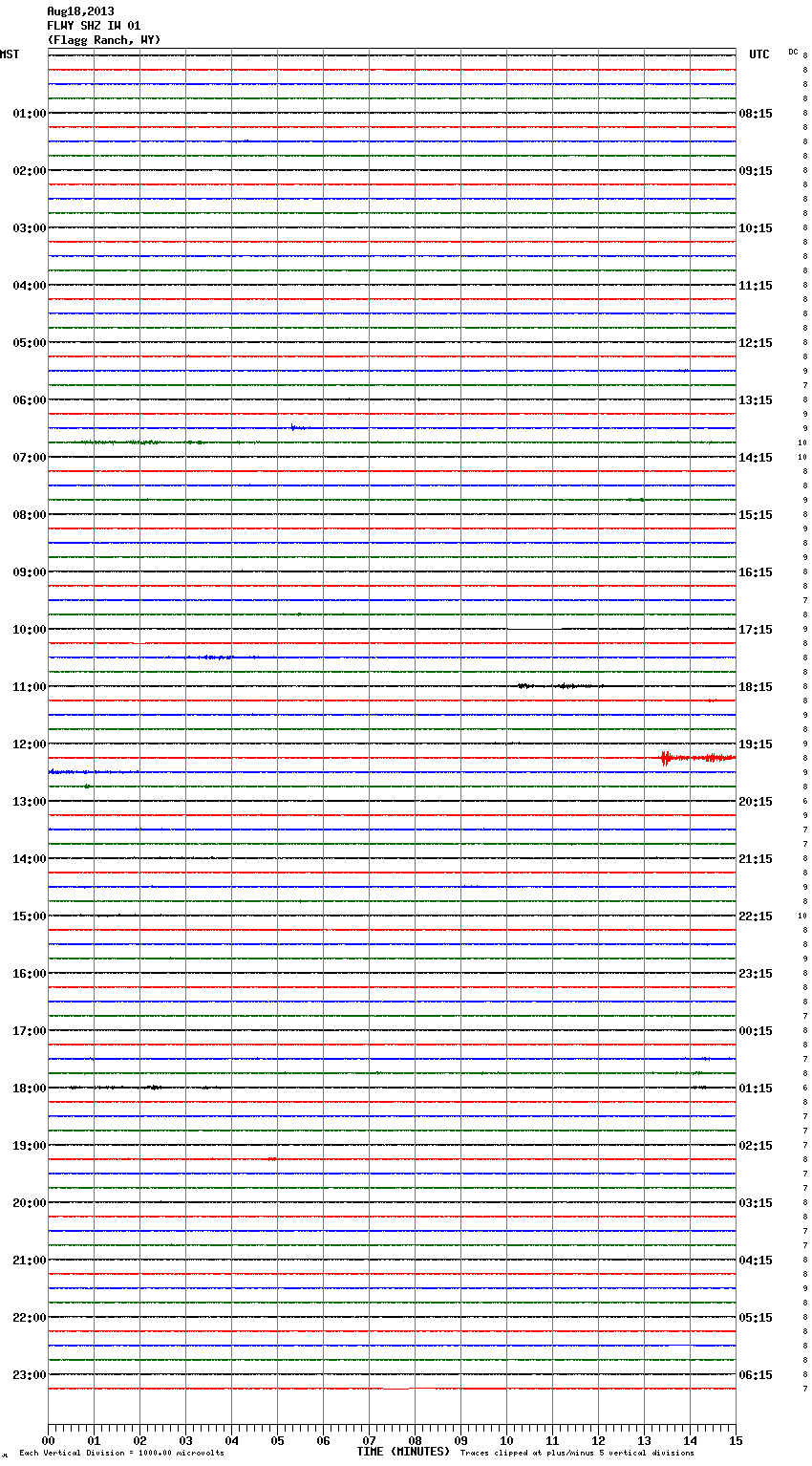Click the 18:15 UTC time label
812x1466 pixels.
click(756, 687)
